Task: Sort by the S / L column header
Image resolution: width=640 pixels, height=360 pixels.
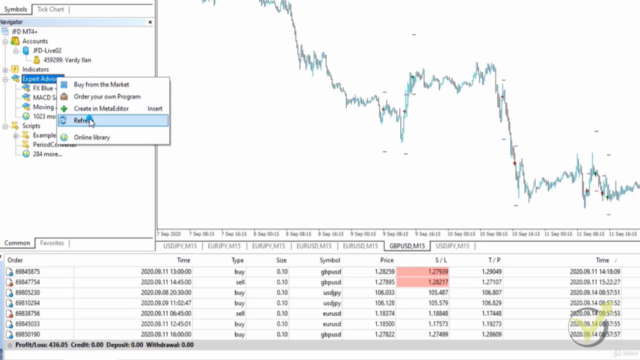Action: (x=441, y=260)
